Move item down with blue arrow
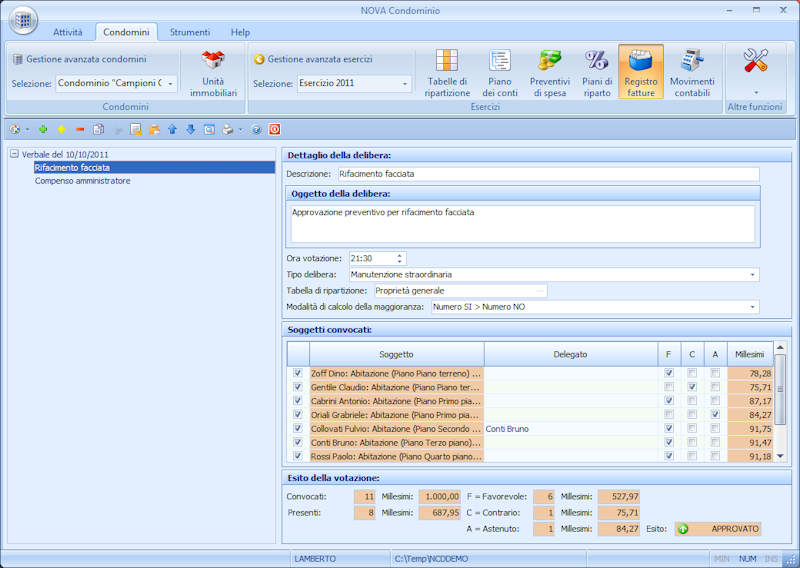Viewport: 800px width, 568px height. [x=191, y=130]
